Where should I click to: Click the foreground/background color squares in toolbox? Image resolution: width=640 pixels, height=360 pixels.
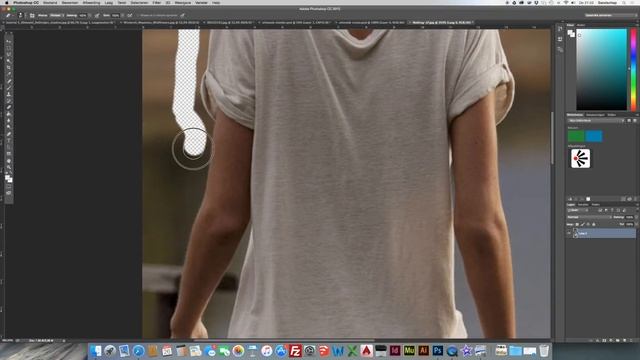9,179
